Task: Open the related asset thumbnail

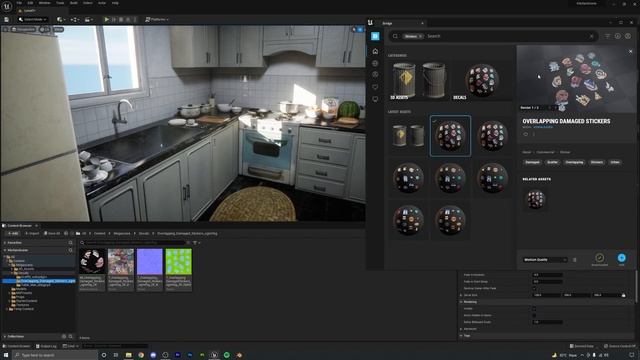Action: tap(536, 200)
